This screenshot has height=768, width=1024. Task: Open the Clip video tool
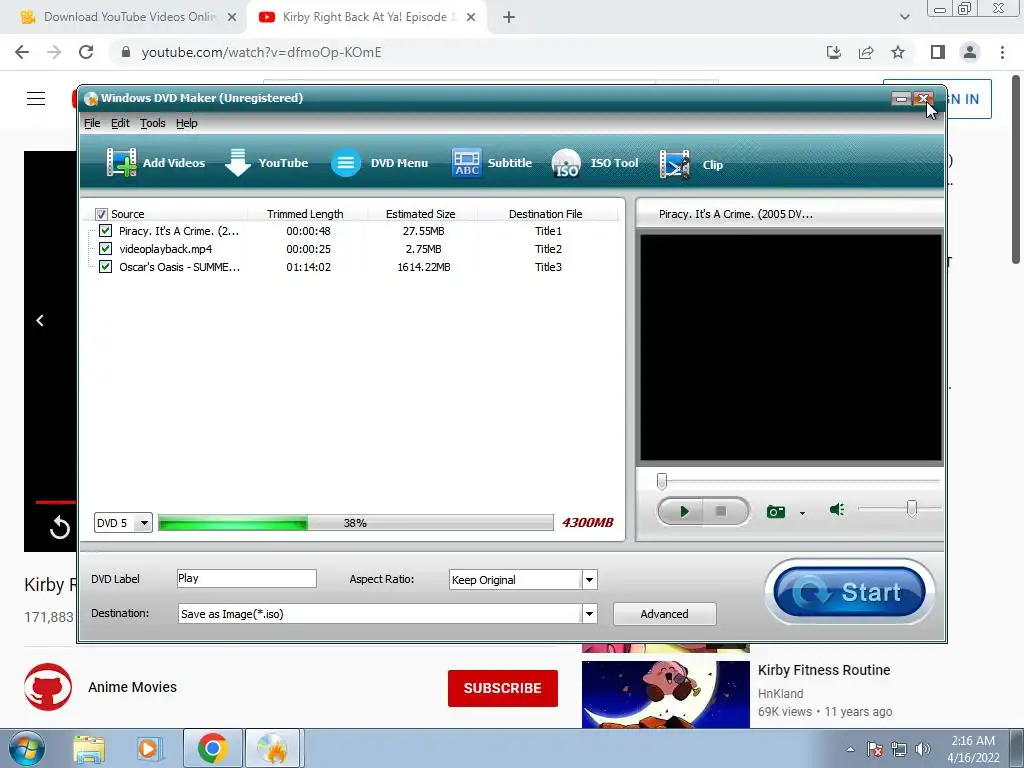pos(692,164)
